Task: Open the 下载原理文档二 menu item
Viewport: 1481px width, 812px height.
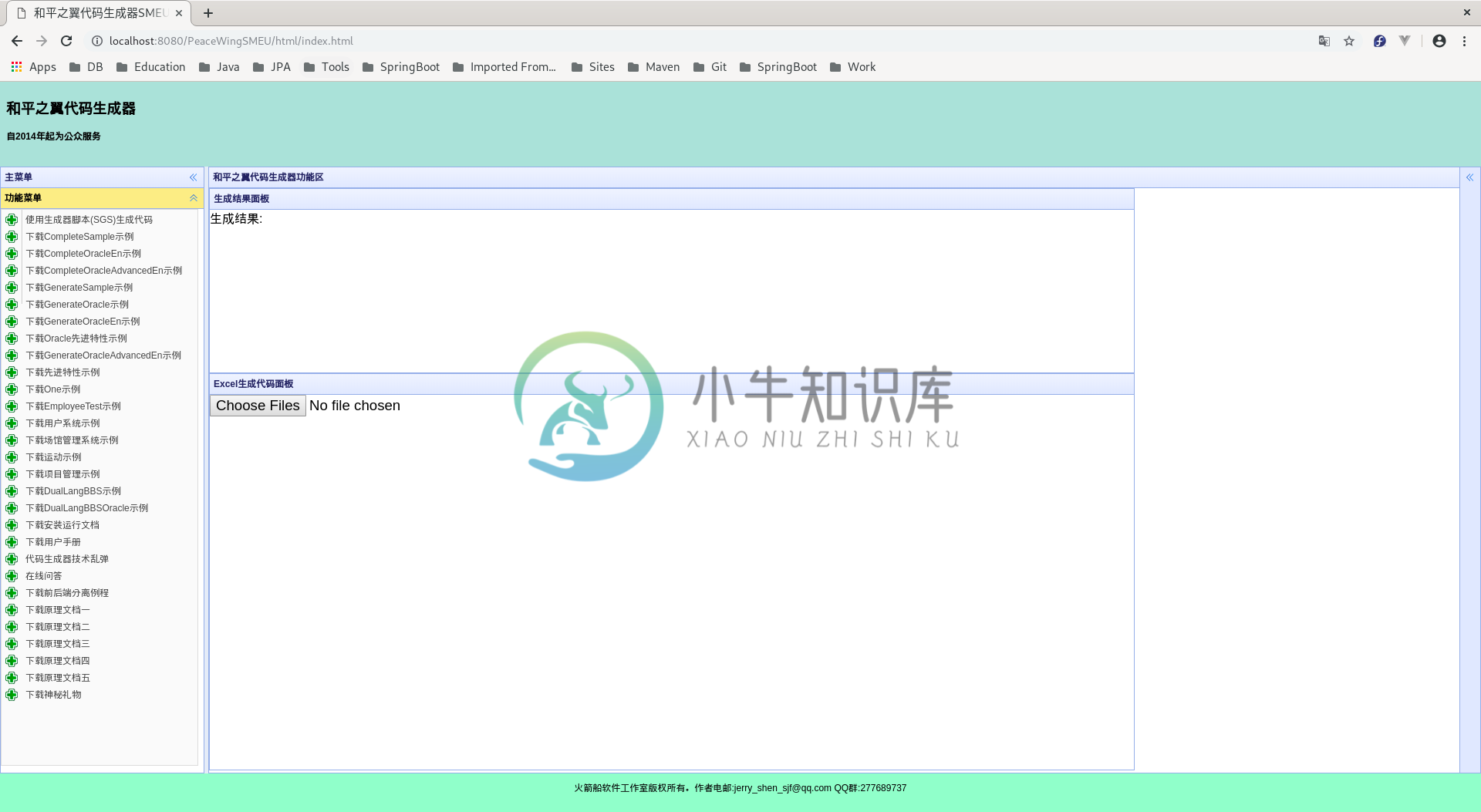Action: (58, 627)
